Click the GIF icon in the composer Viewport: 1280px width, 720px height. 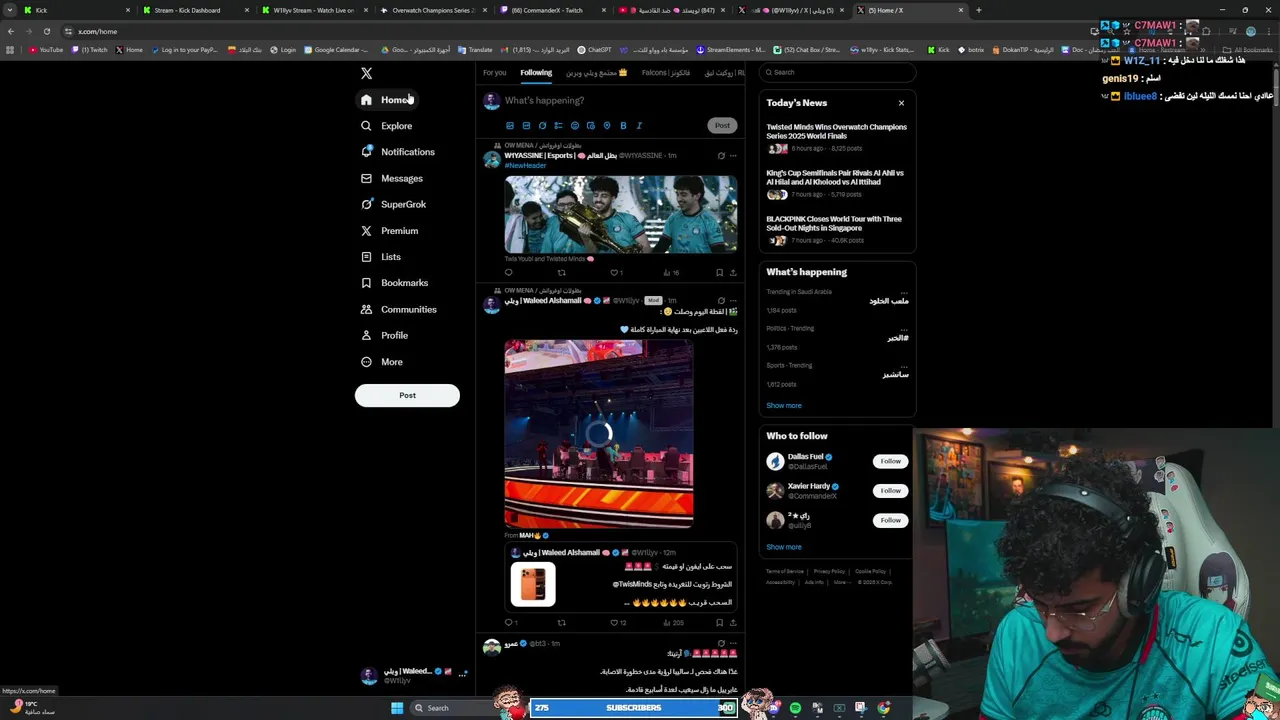point(526,126)
